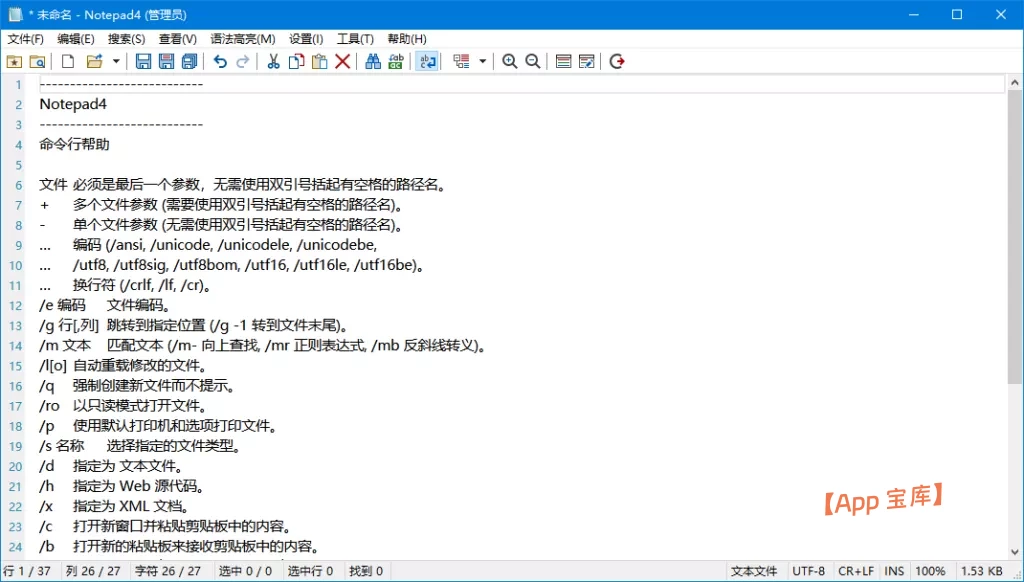Click the Undo arrow icon
The width and height of the screenshot is (1024, 582).
click(220, 62)
